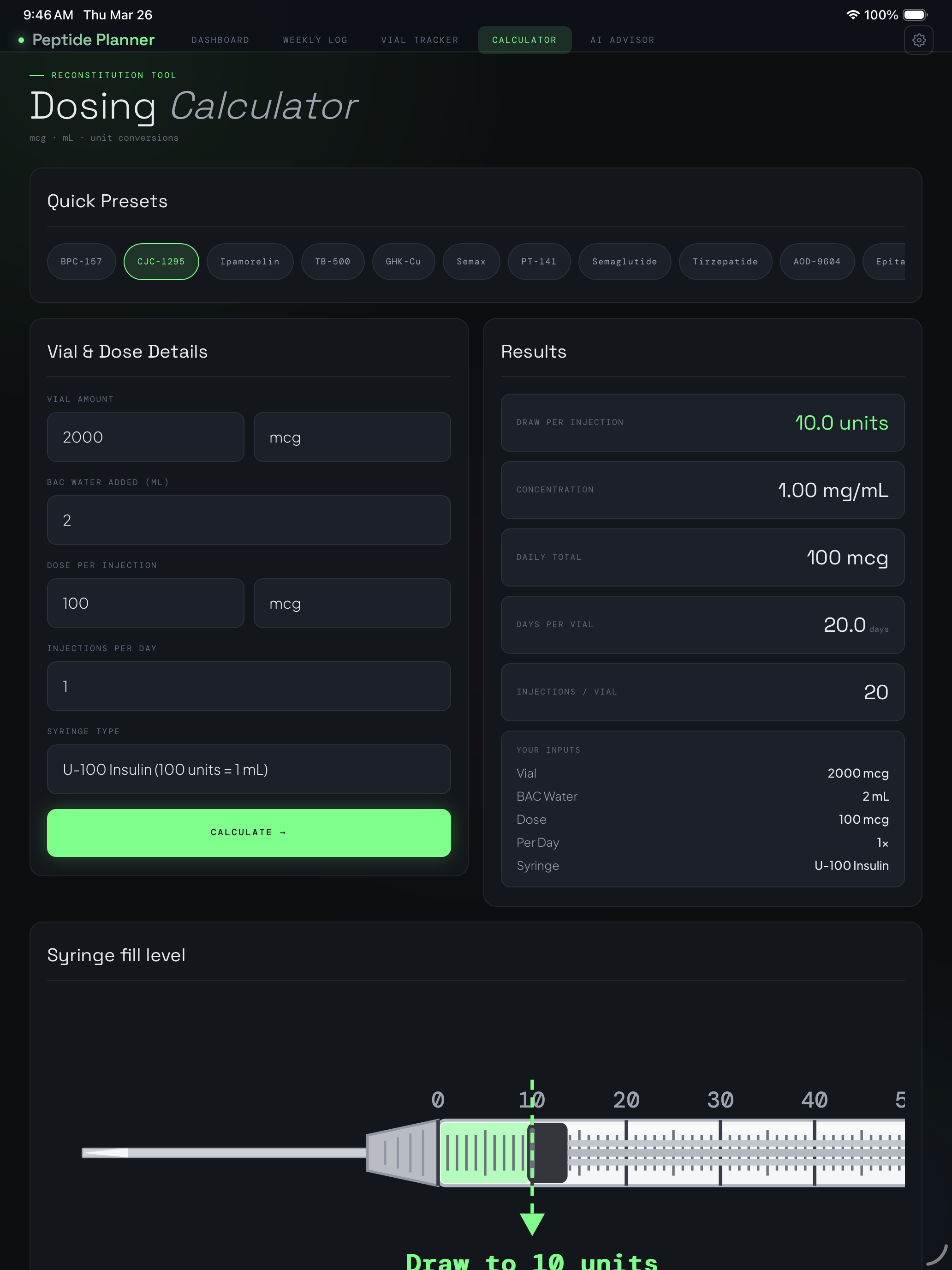Open the dose unit mcg dropdown
Screen dimensions: 952x1270
352,604
